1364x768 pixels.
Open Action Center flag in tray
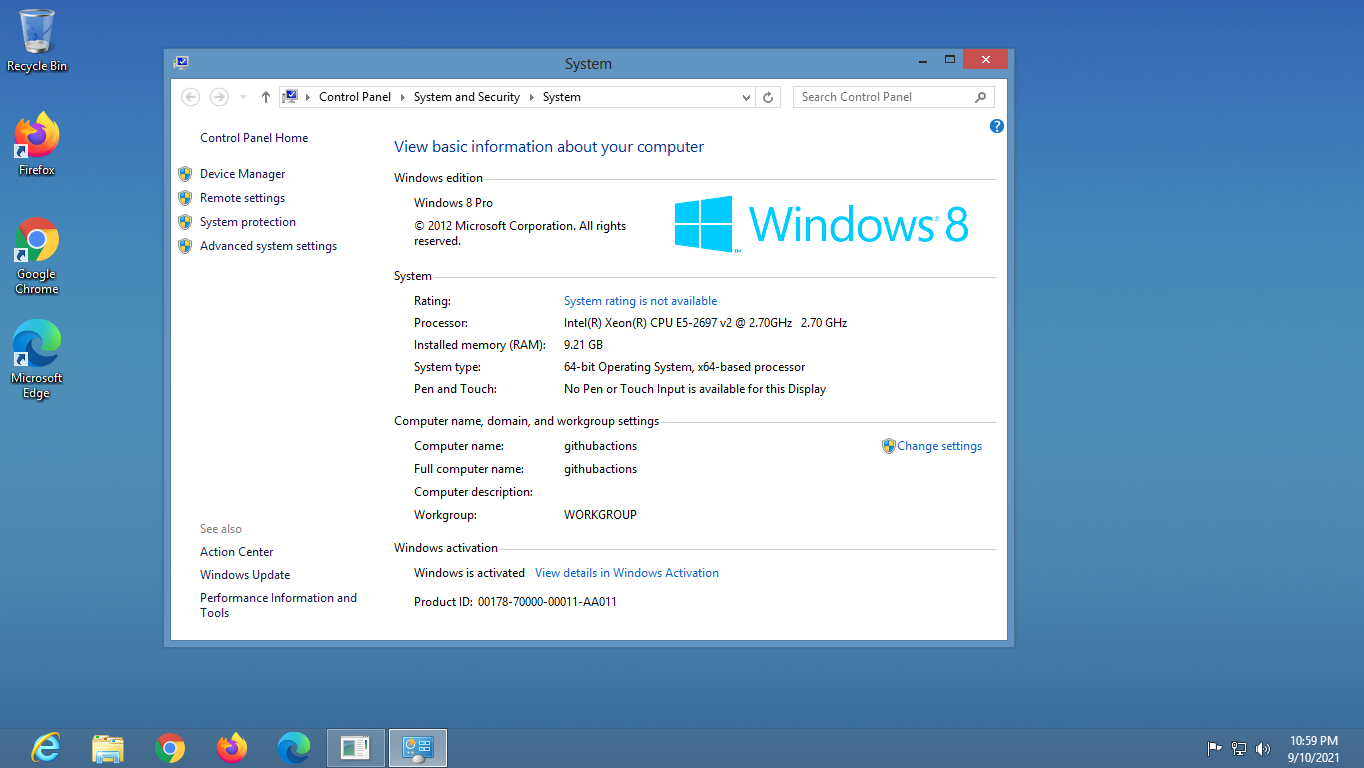(x=1214, y=748)
